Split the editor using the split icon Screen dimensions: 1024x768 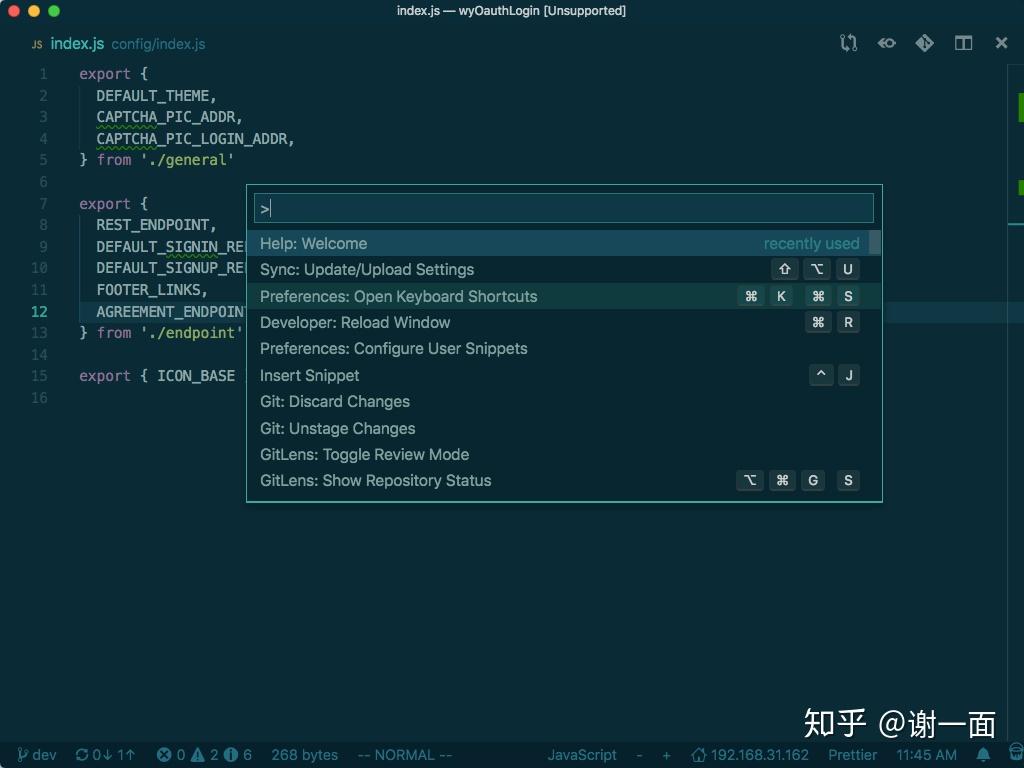click(x=963, y=43)
